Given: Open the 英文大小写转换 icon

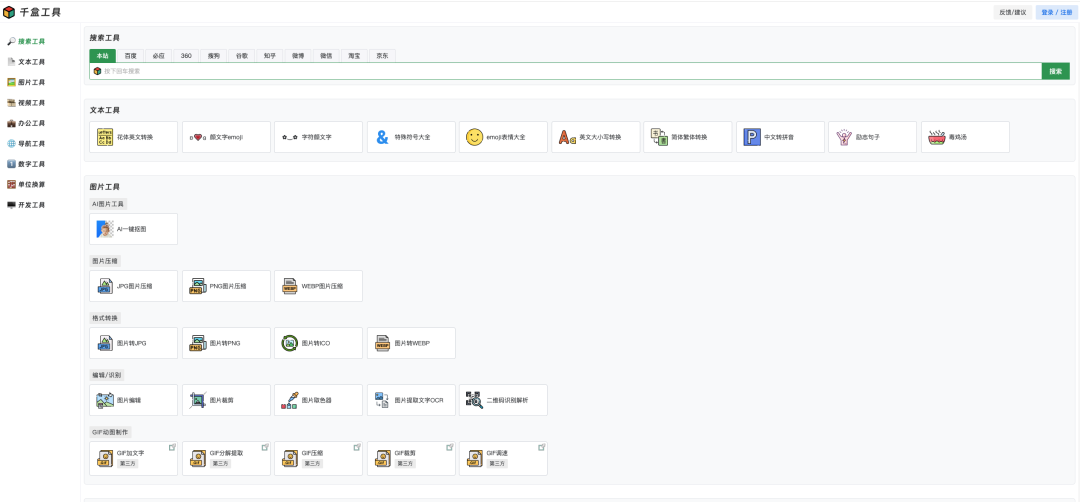Looking at the screenshot, I should [568, 137].
